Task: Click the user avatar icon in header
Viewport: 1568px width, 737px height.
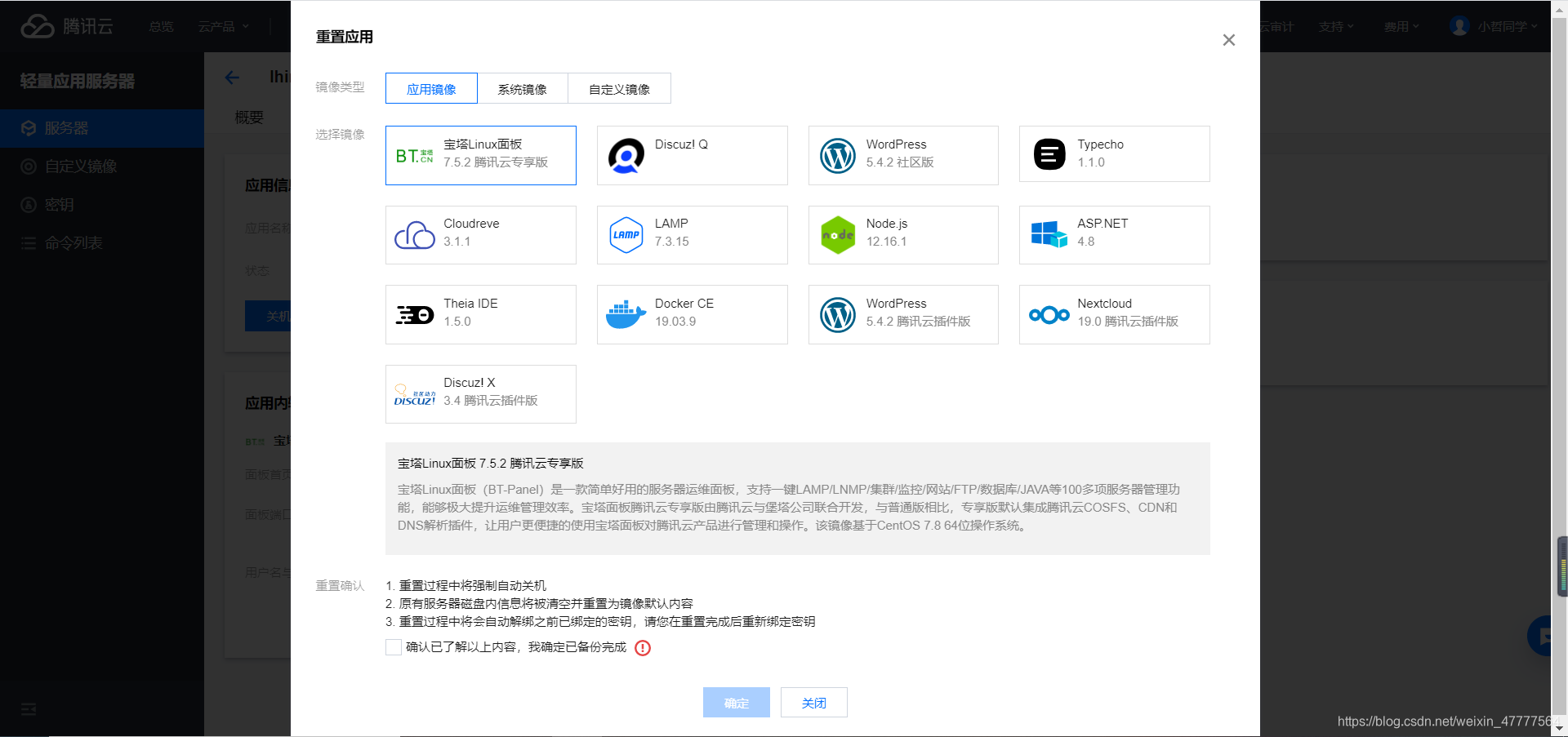Action: 1459,26
